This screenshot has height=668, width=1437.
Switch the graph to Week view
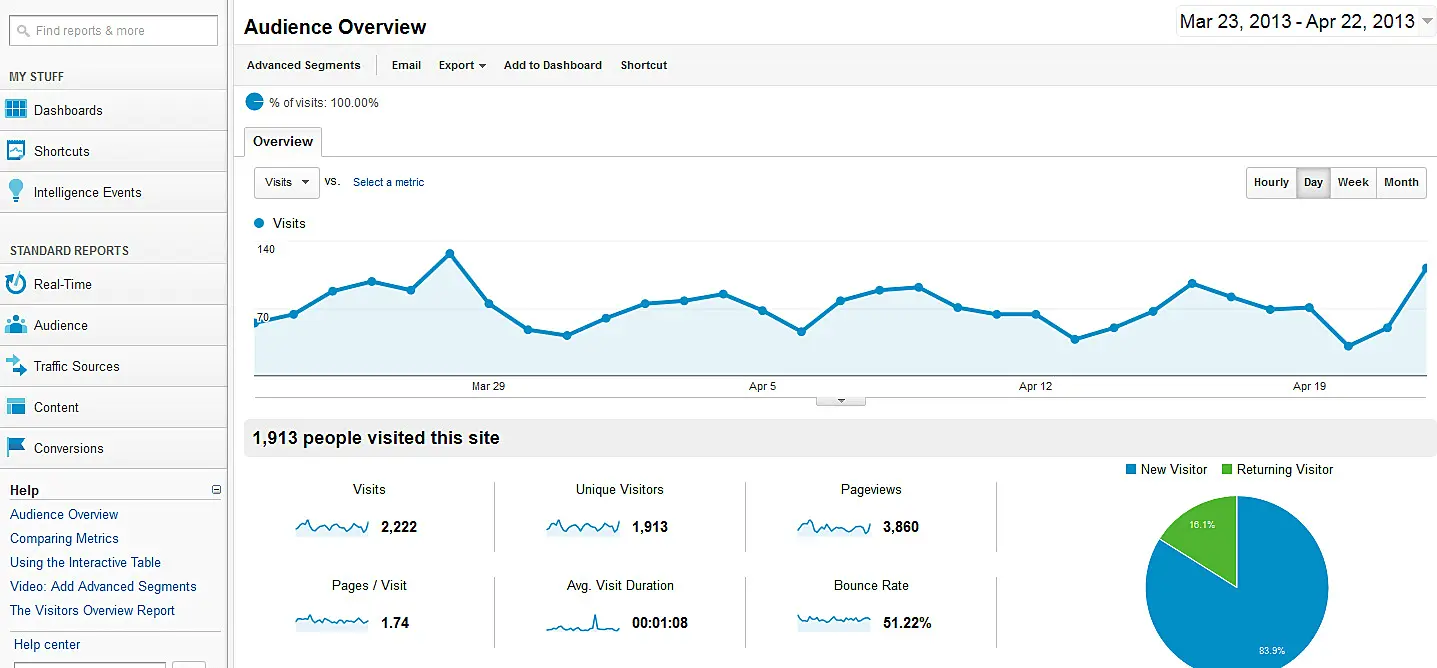(x=1353, y=182)
